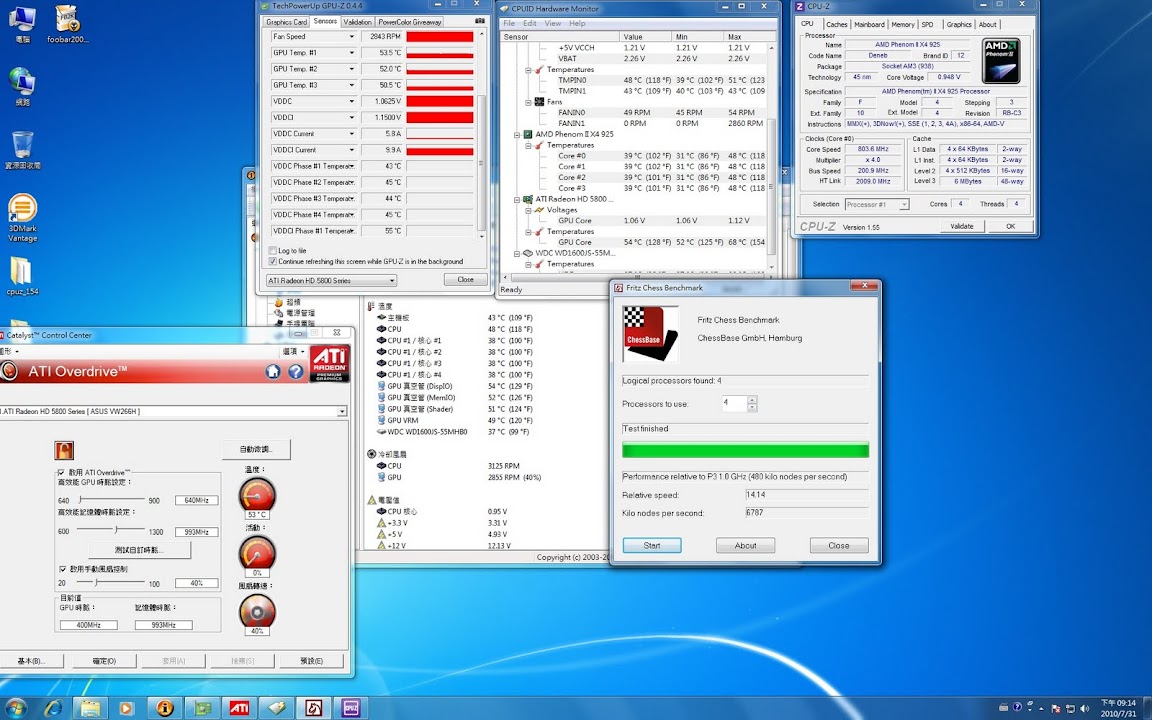Collapse the Fans node in Hardware Monitor

click(x=528, y=102)
